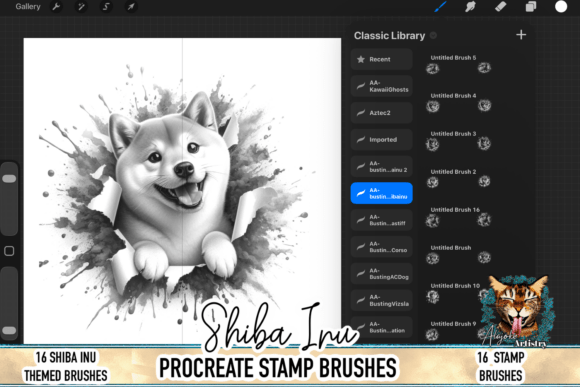Select the AA-Bustin...ation brush set
Image resolution: width=580 pixels, height=387 pixels.
pos(381,327)
